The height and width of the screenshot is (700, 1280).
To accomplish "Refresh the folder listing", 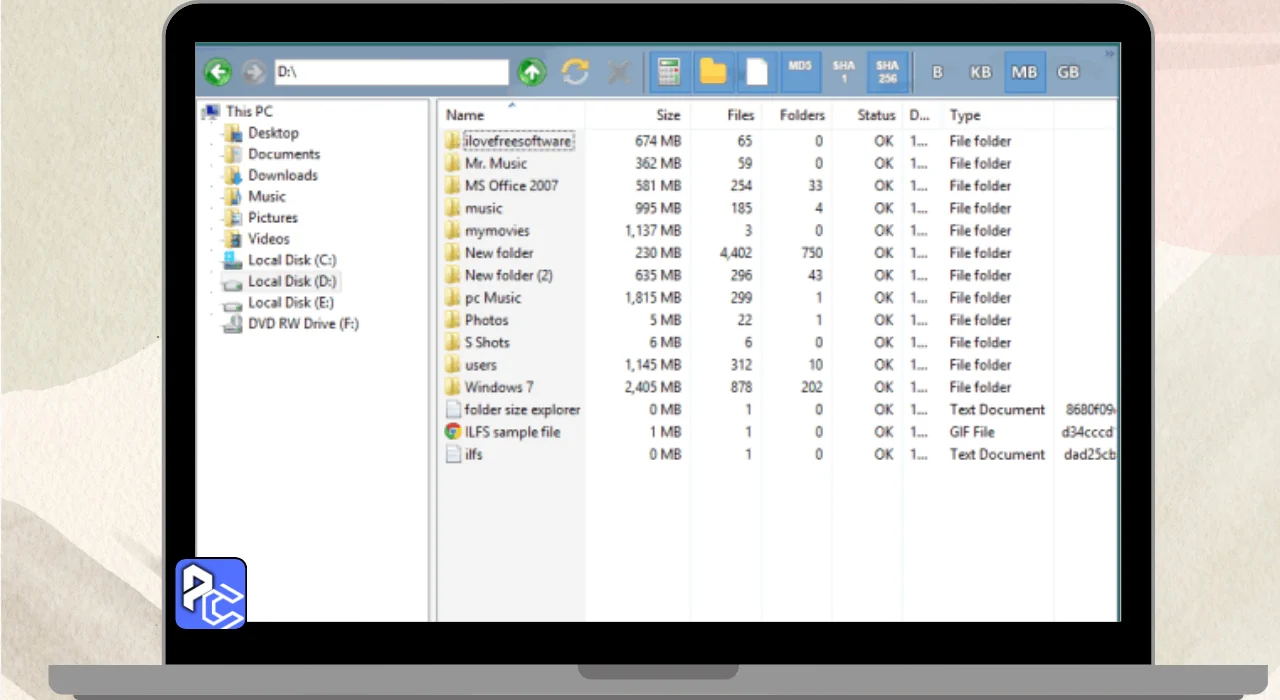I will pyautogui.click(x=575, y=72).
